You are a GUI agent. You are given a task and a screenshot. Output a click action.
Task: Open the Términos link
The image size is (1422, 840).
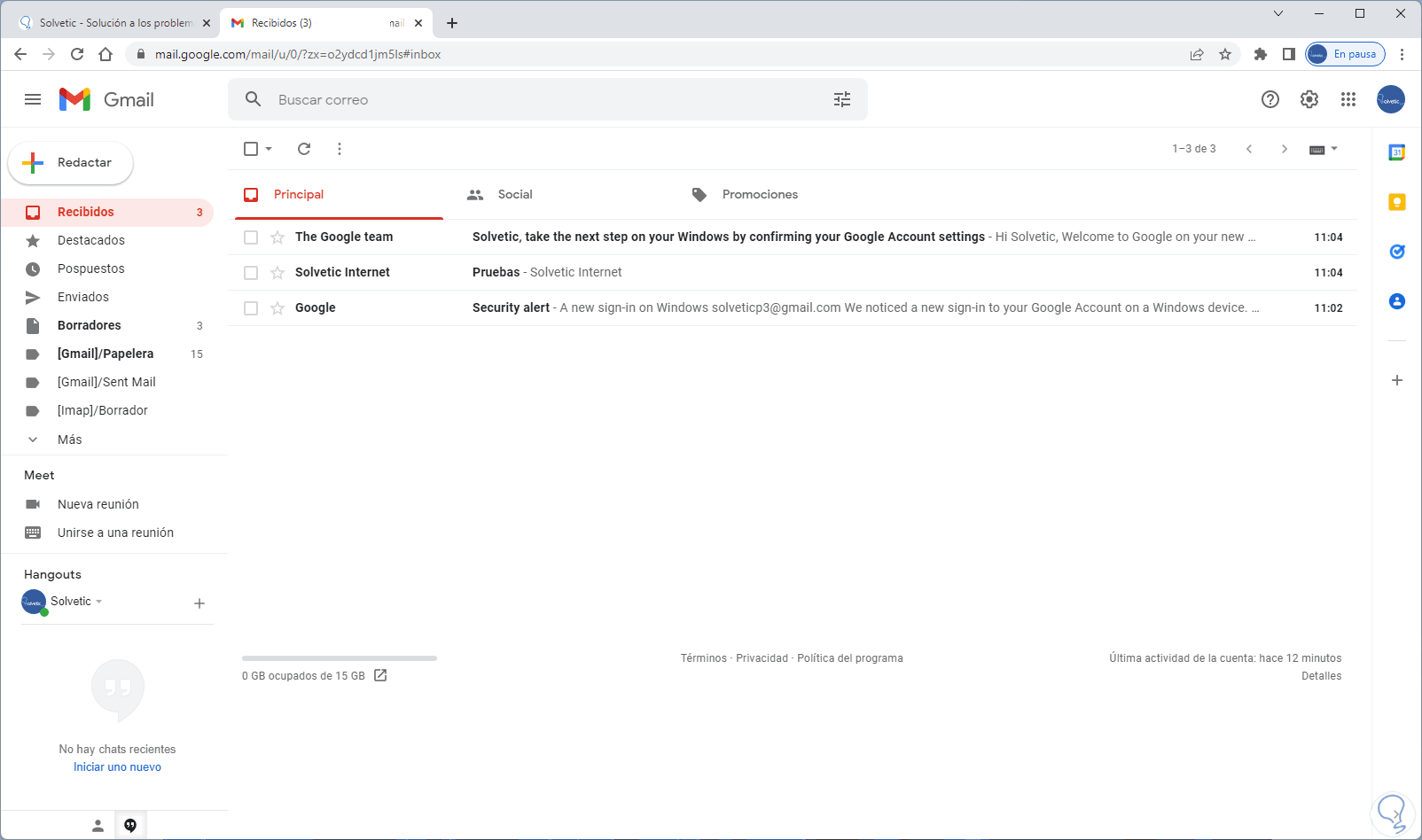[704, 658]
